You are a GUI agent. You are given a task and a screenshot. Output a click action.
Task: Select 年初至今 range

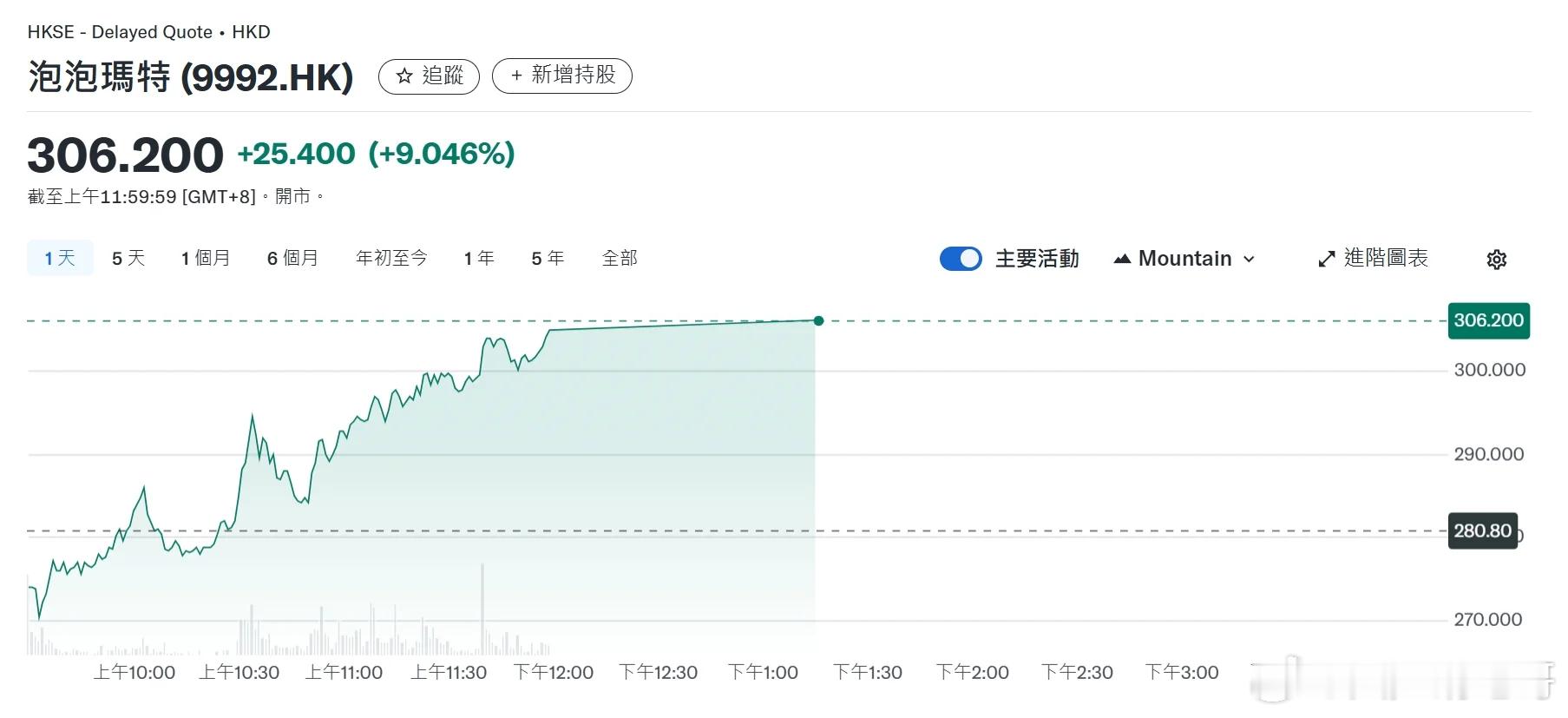[391, 258]
